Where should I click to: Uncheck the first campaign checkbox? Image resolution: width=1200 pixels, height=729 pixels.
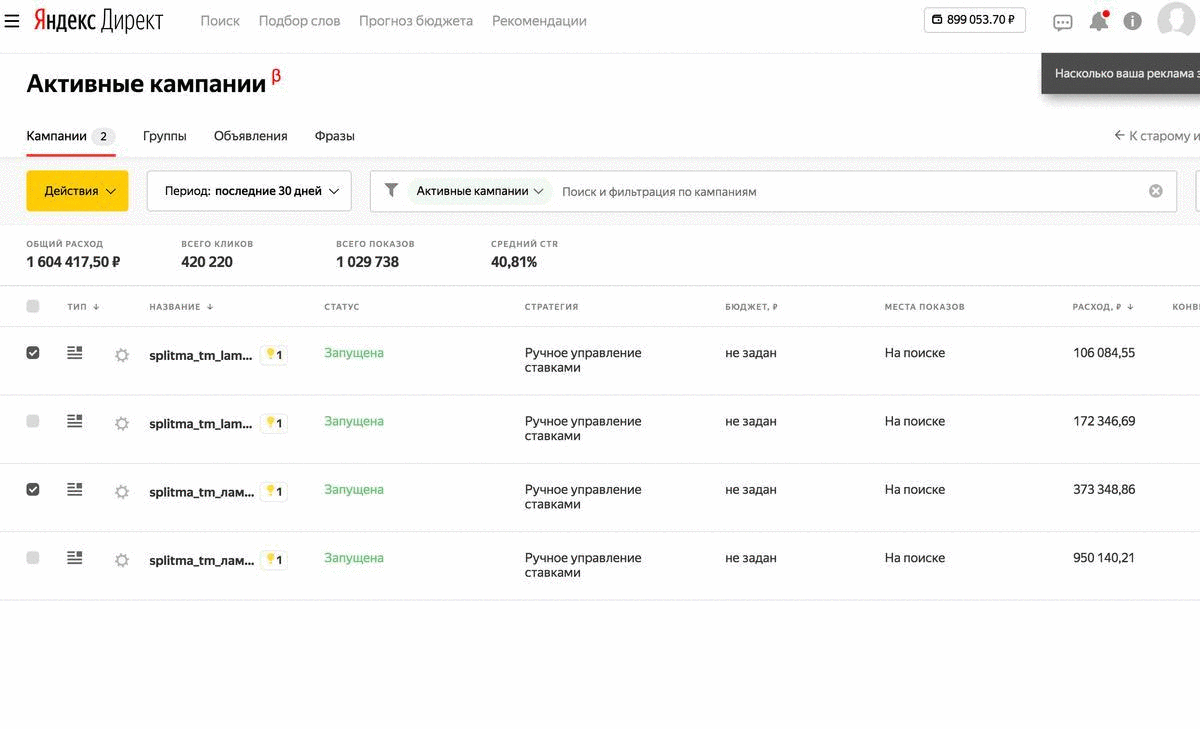tap(33, 353)
